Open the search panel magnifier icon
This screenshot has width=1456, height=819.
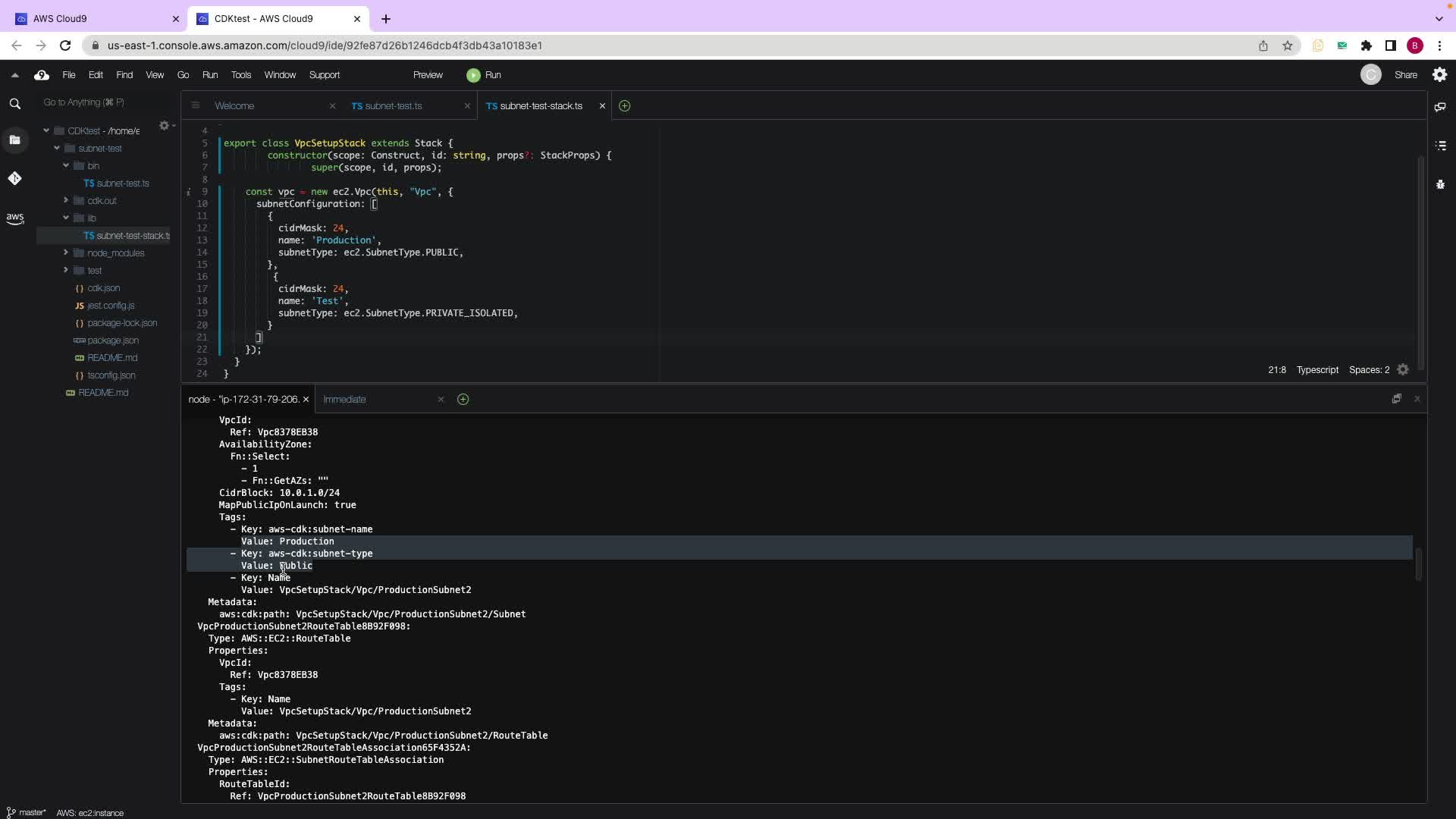click(x=14, y=104)
